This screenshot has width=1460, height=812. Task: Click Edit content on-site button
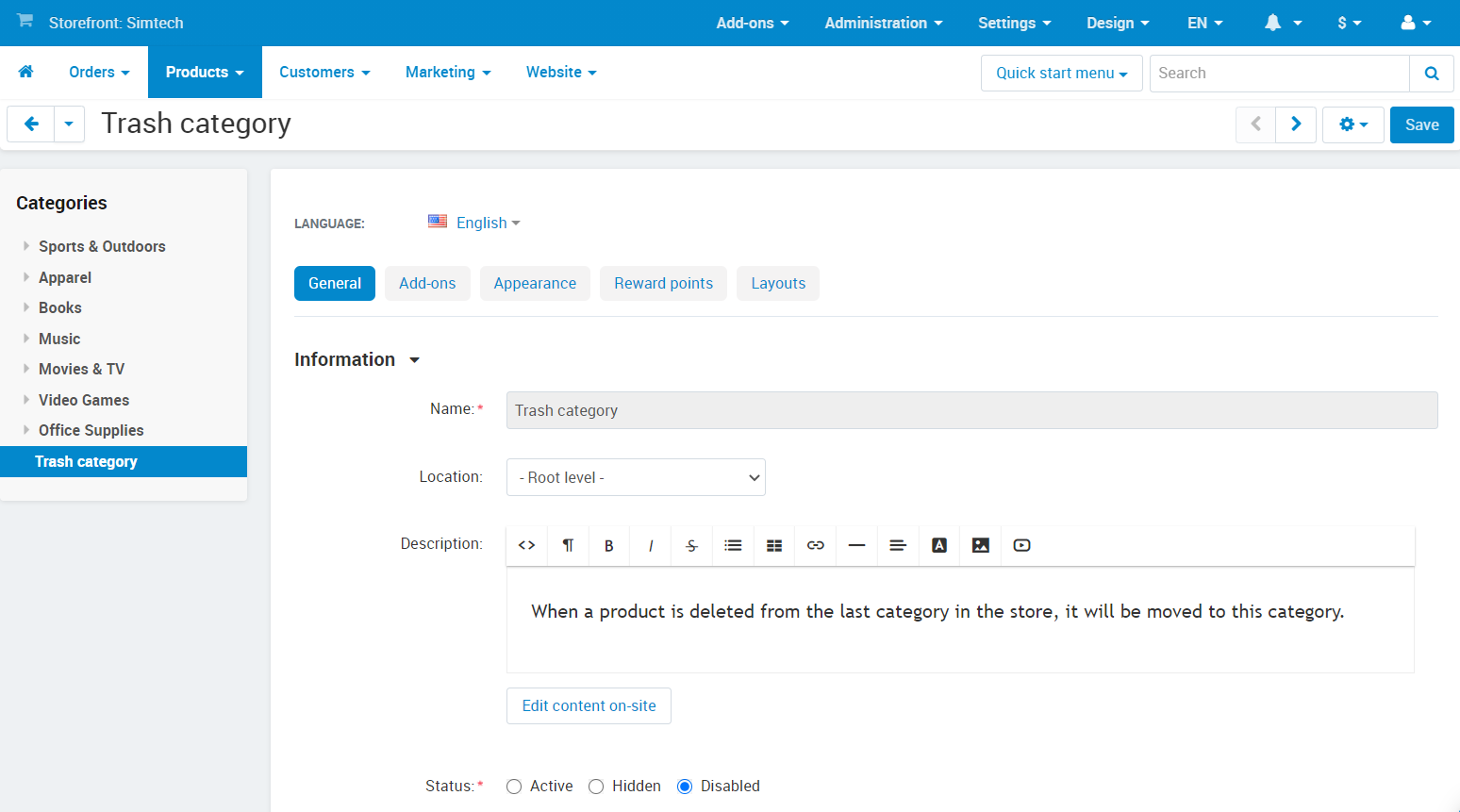589,705
